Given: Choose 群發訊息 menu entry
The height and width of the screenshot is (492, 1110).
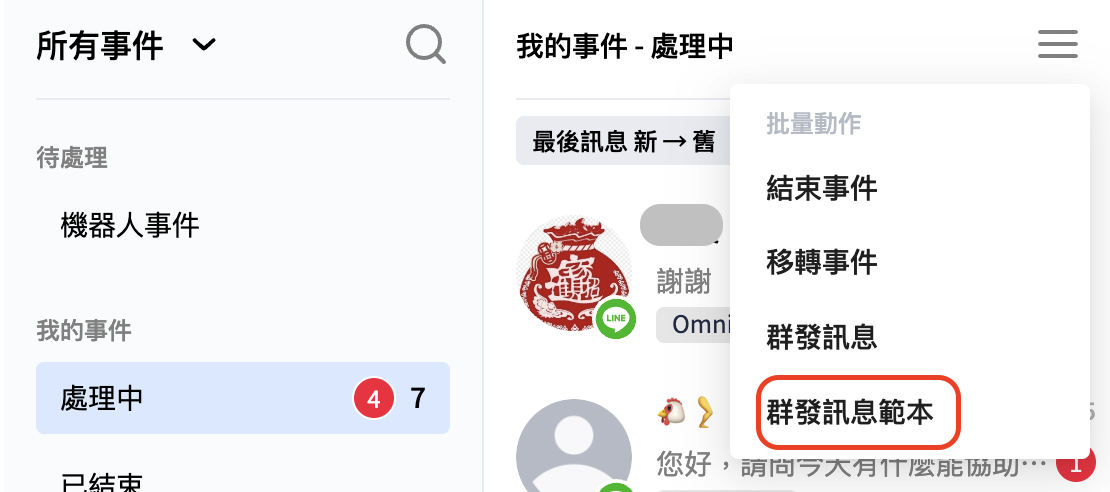Looking at the screenshot, I should pyautogui.click(x=821, y=337).
